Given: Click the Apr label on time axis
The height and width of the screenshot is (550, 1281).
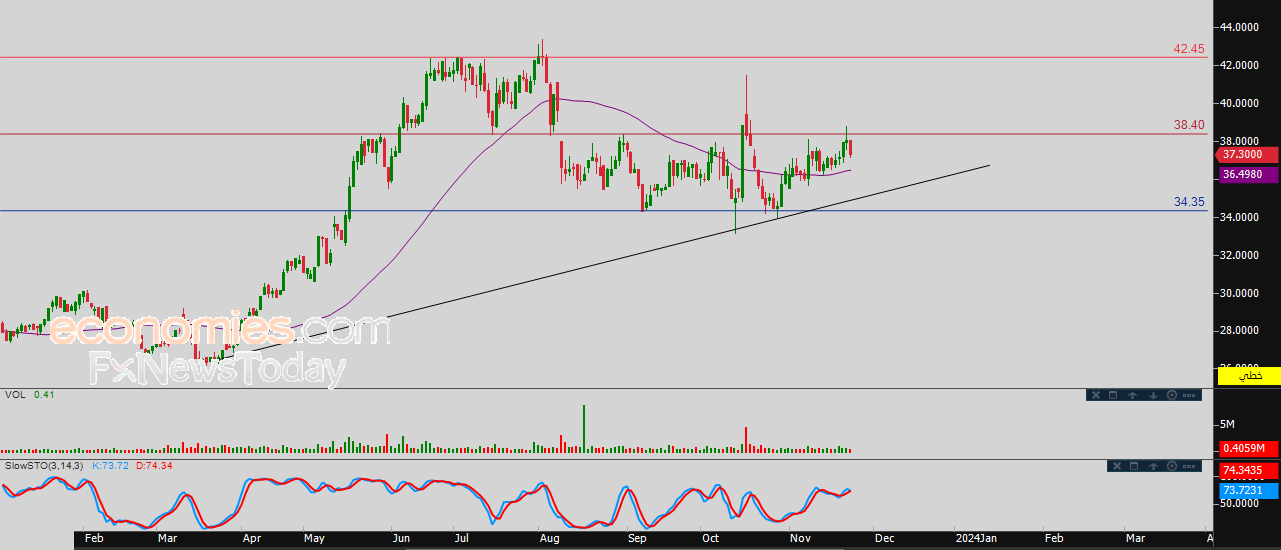Looking at the screenshot, I should tap(252, 538).
